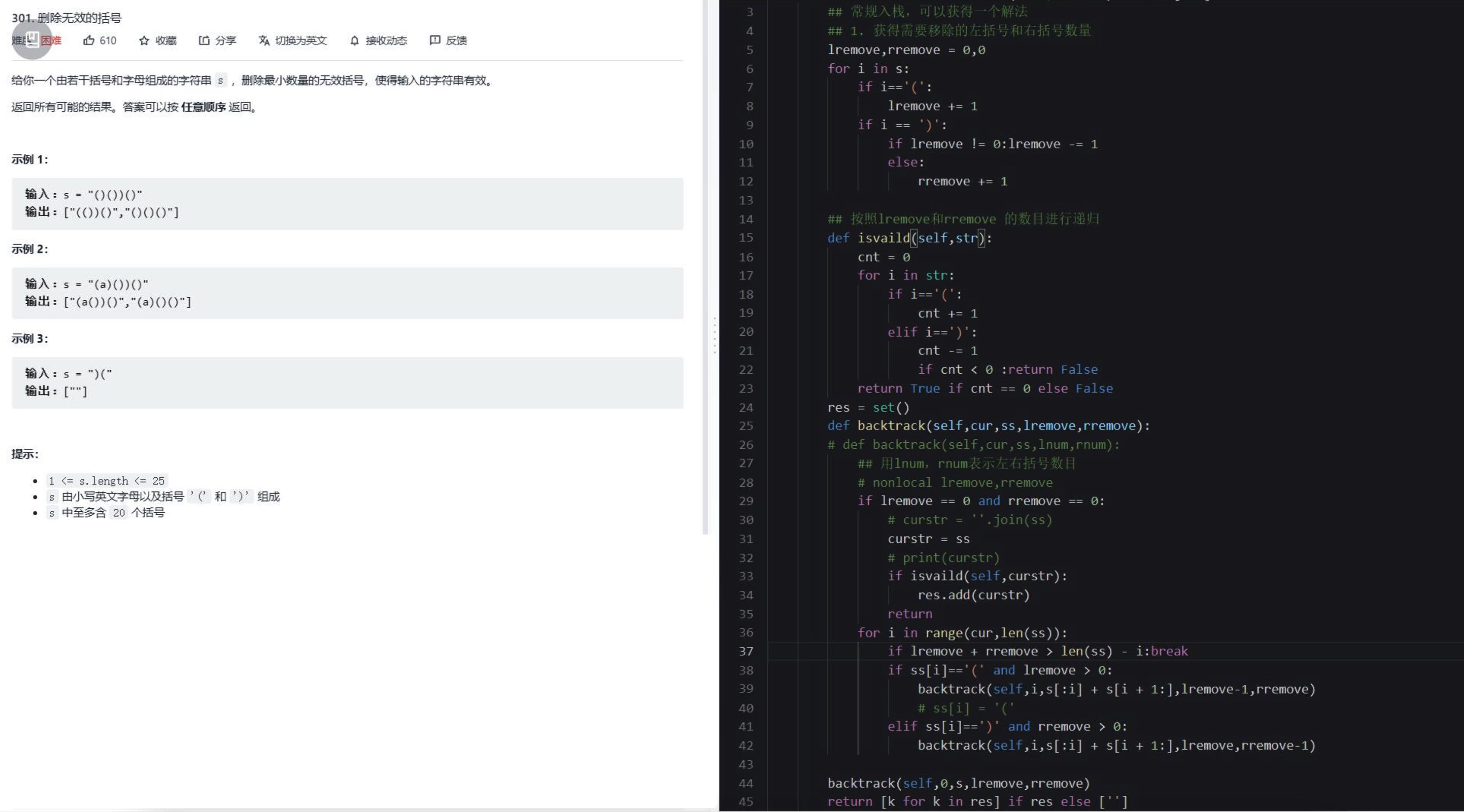This screenshot has width=1464, height=812.
Task: Click line number 45 in the gutter
Action: coord(746,802)
